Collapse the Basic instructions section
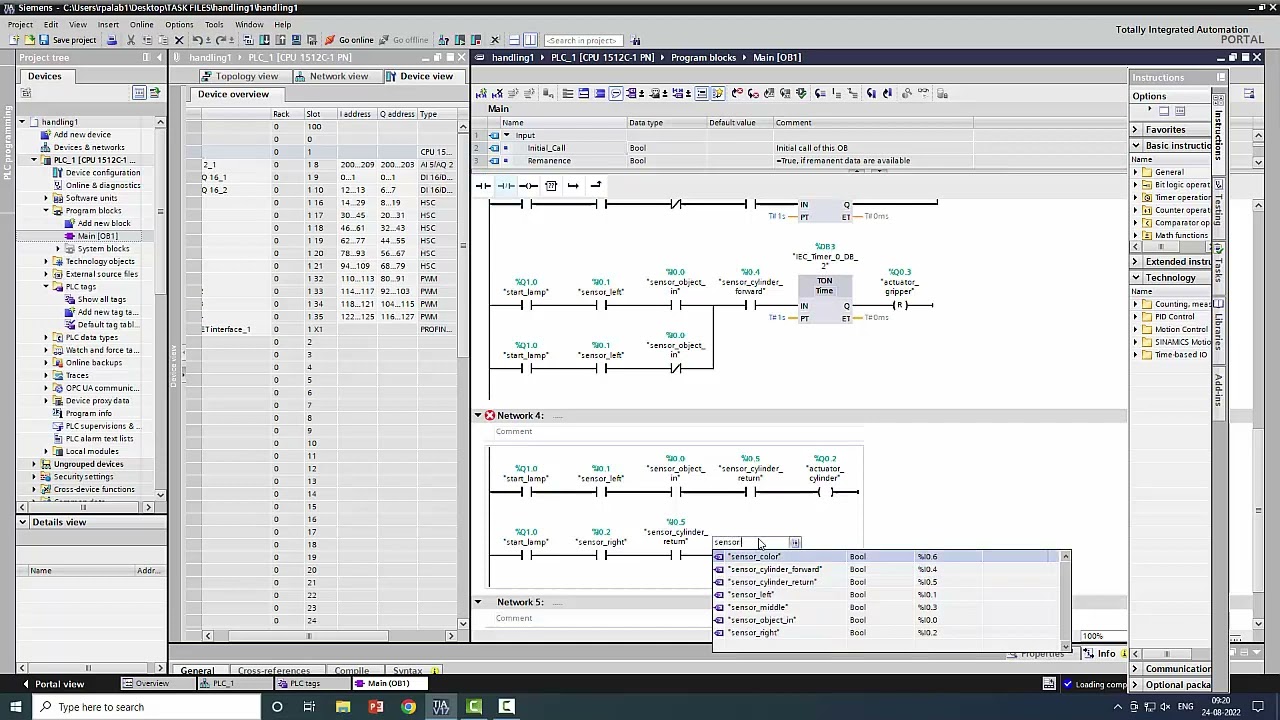The width and height of the screenshot is (1280, 720). tap(1135, 146)
